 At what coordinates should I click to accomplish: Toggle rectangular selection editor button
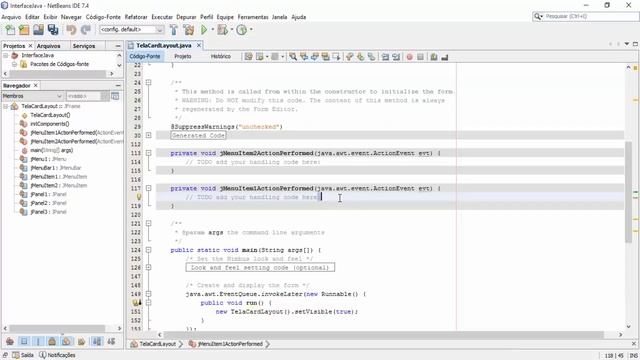tap(336, 57)
